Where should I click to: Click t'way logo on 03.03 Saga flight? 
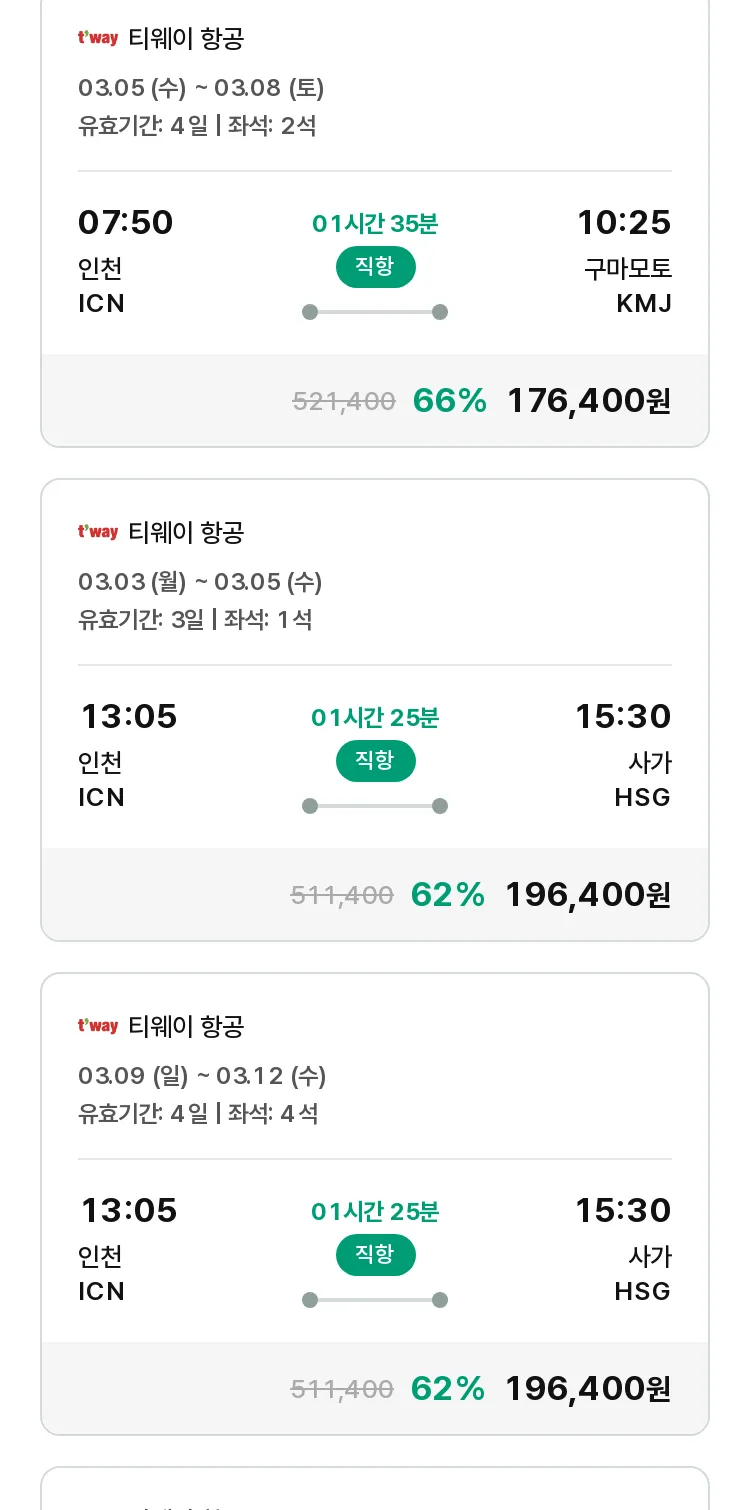coord(98,532)
